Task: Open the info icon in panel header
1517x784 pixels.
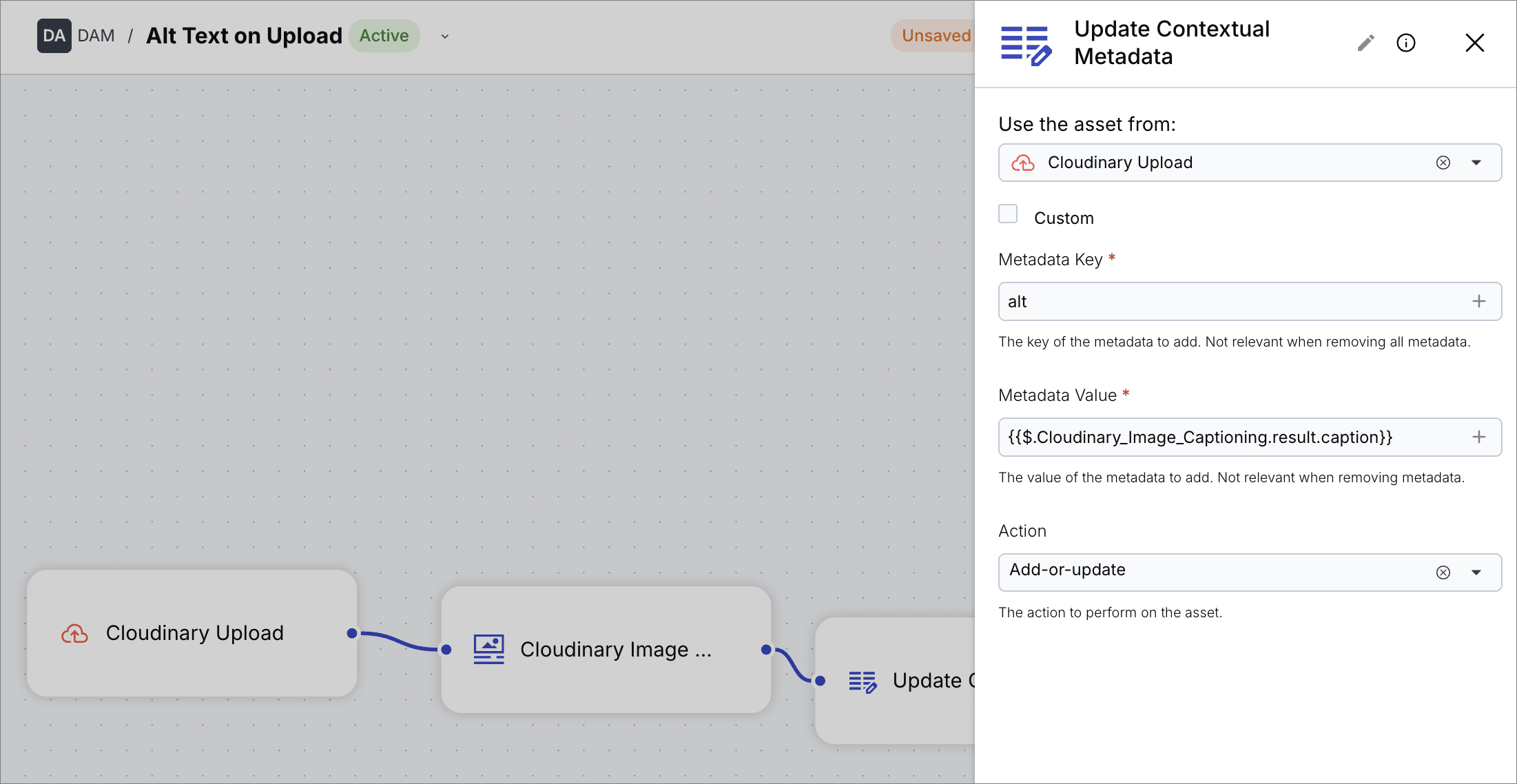Action: [1405, 43]
